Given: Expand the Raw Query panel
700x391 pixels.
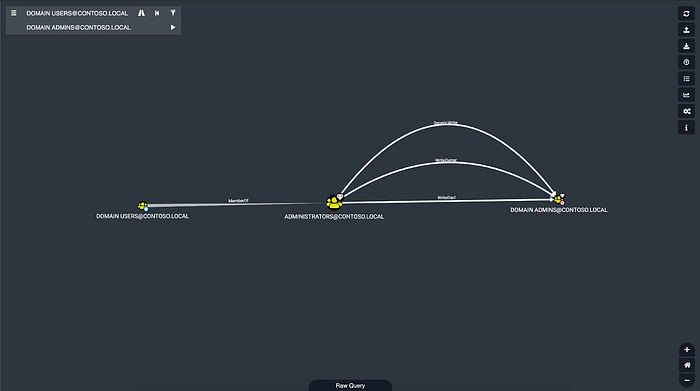Looking at the screenshot, I should coord(350,386).
